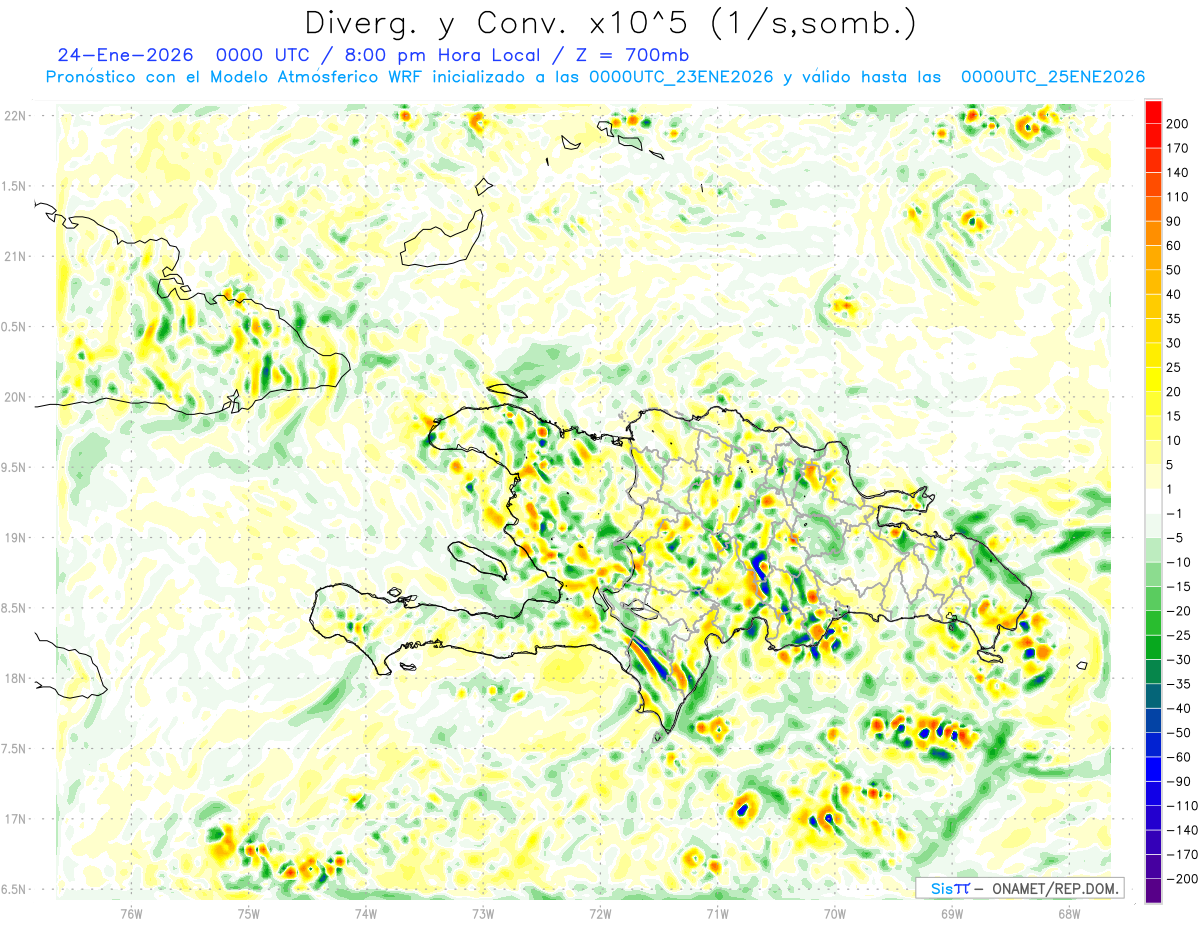Click the positive '5' color scale value
Screen dimensions: 1200x927
[x=1172, y=465]
